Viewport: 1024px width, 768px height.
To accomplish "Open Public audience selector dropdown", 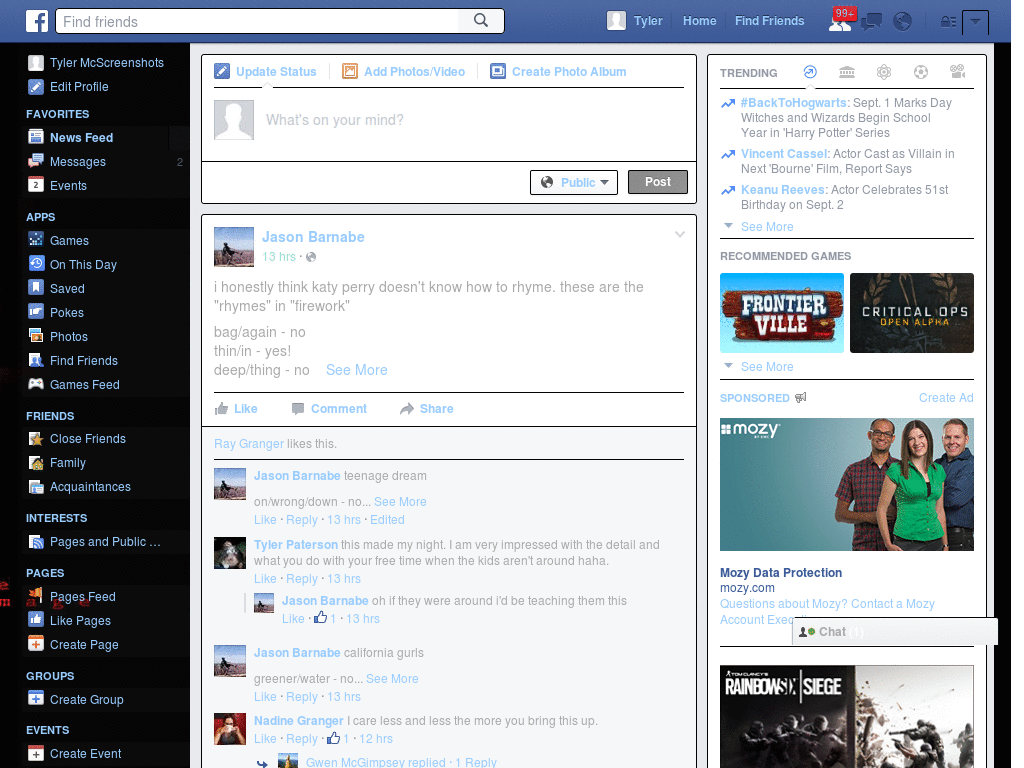I will (x=574, y=182).
